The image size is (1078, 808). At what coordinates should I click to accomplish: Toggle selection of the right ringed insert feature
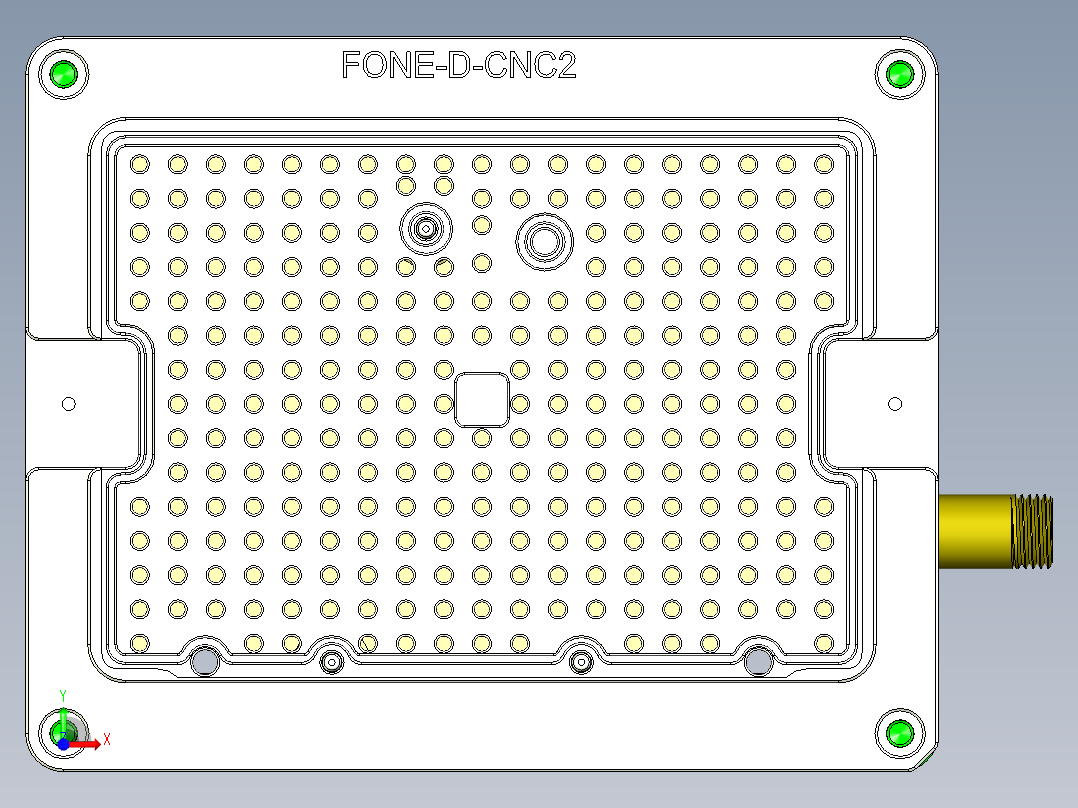545,240
